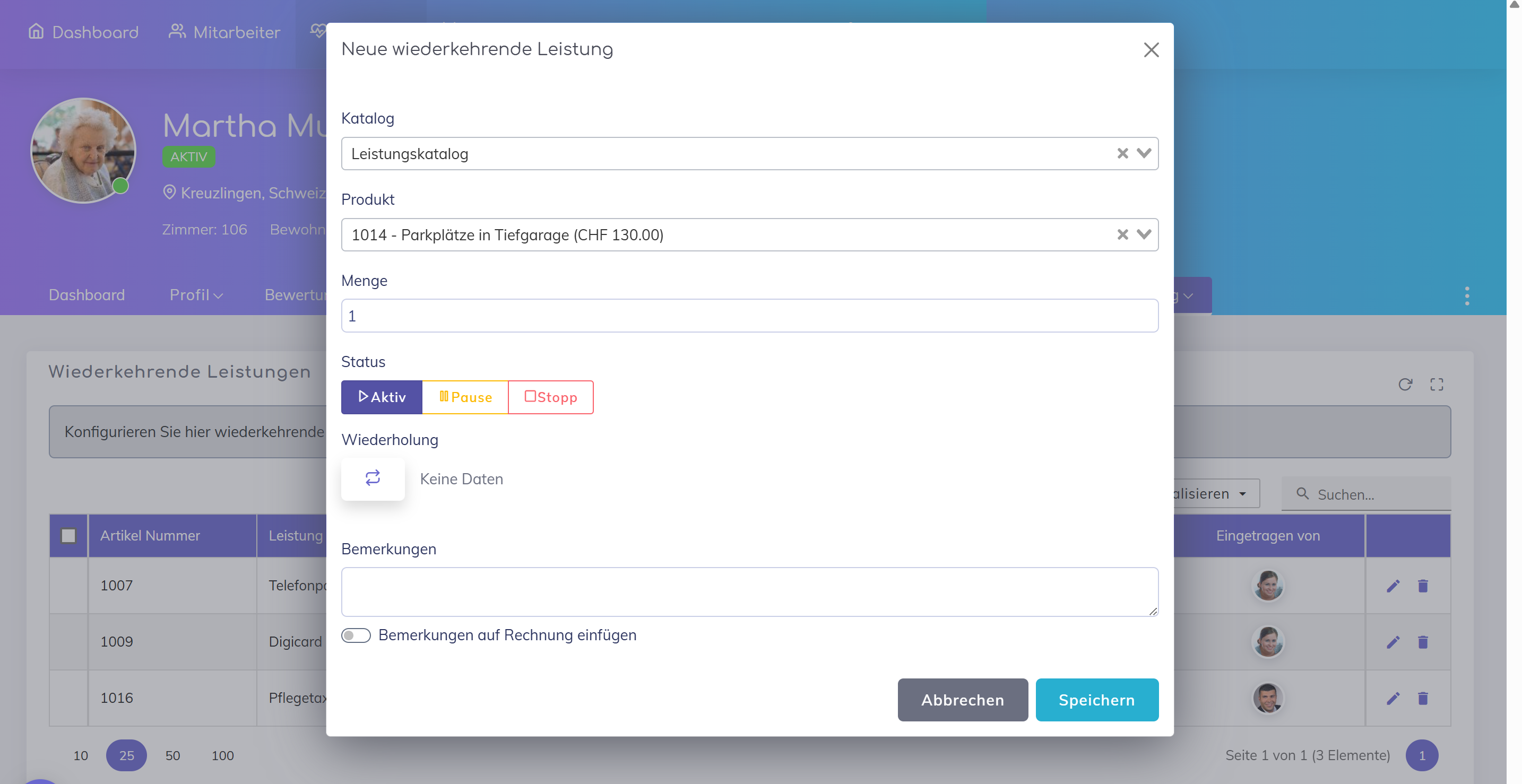
Task: Clear the Katalog selection with X
Action: pos(1122,153)
